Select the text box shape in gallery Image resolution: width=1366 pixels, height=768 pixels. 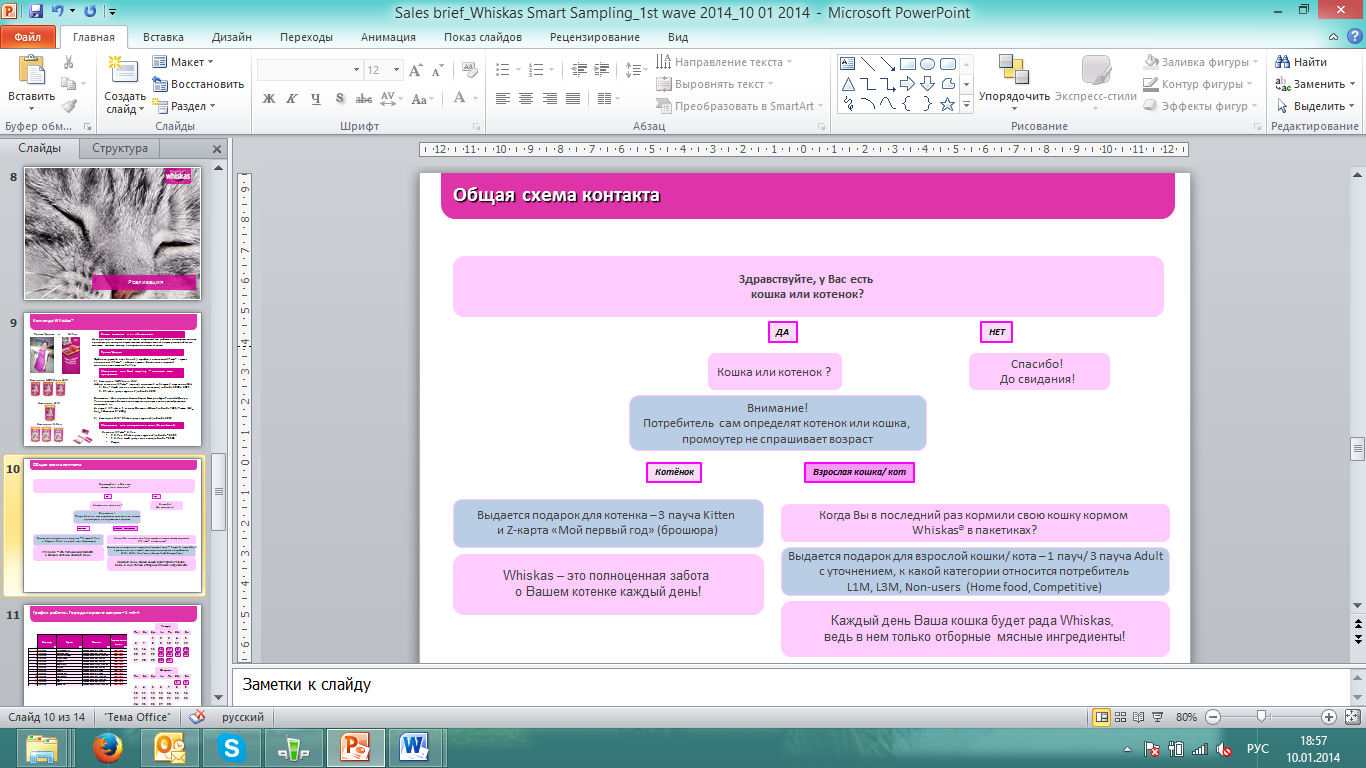pyautogui.click(x=848, y=64)
